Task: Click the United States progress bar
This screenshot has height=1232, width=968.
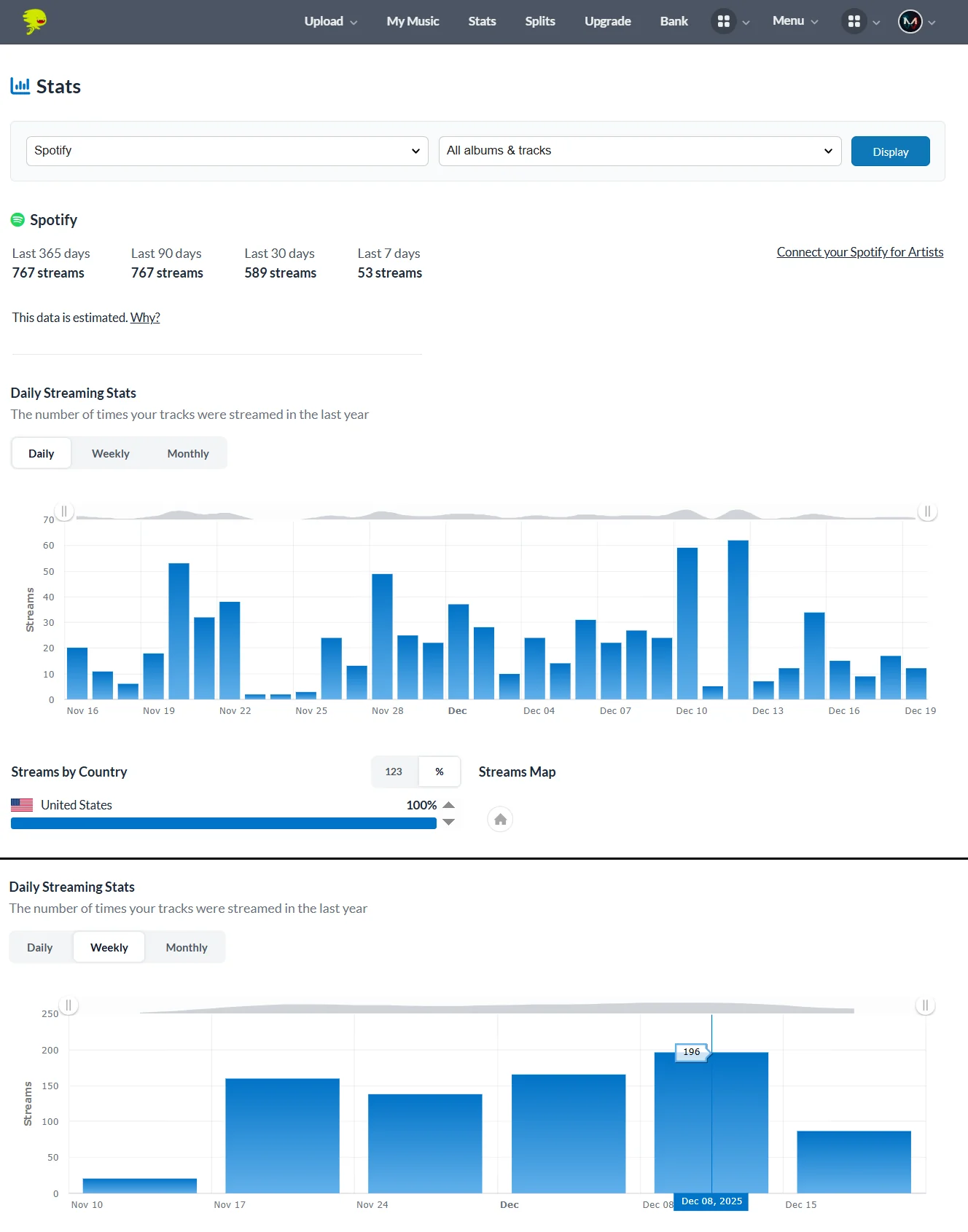Action: click(x=224, y=823)
